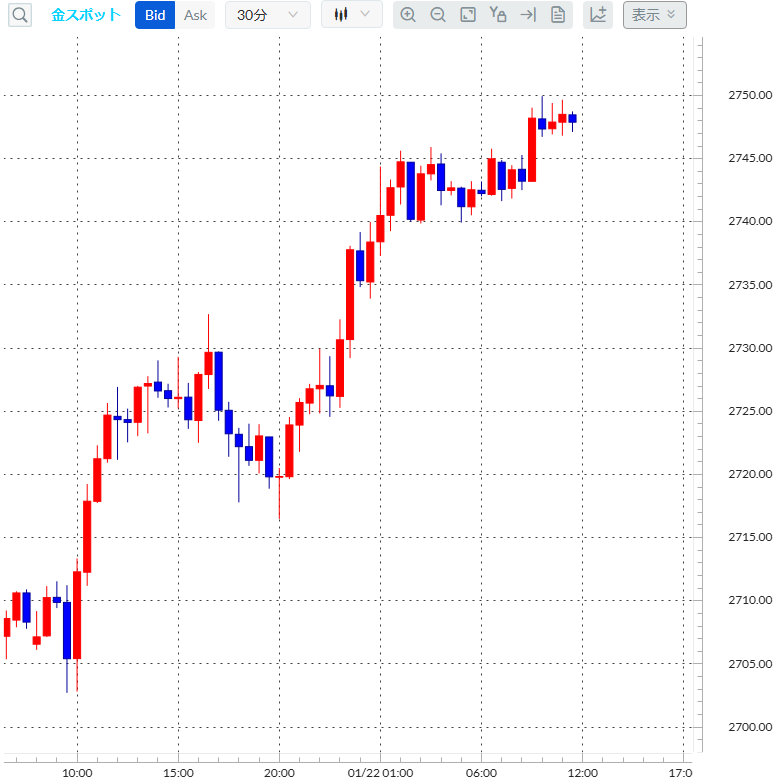Viewport: 781px width, 782px height.
Task: Click the 2740.00 price axis label
Action: 750,221
